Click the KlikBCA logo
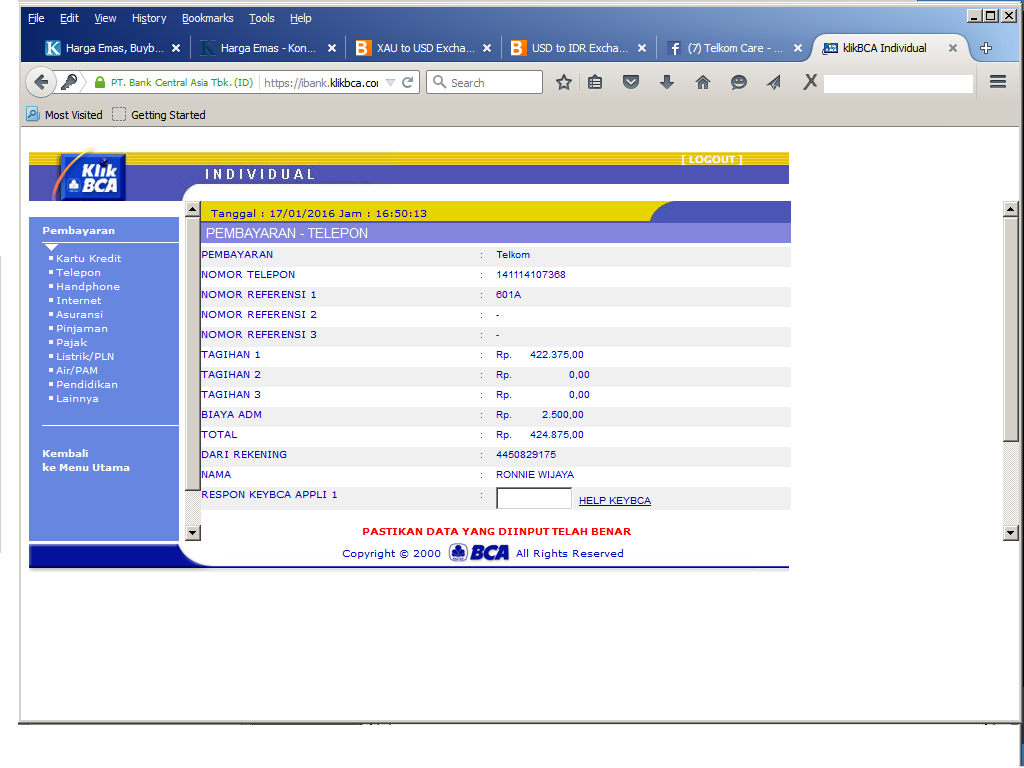 pos(91,176)
